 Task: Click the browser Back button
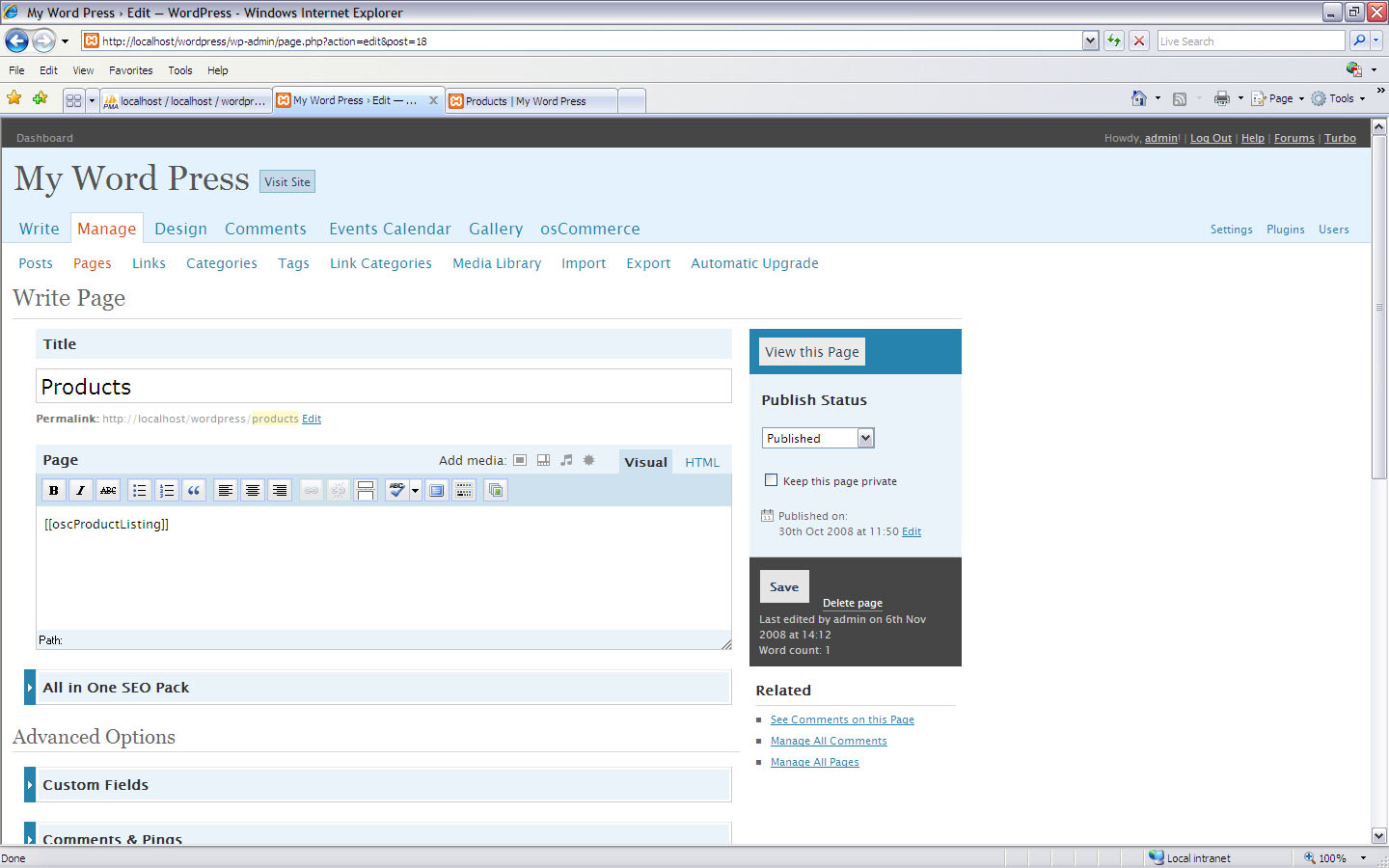[16, 41]
